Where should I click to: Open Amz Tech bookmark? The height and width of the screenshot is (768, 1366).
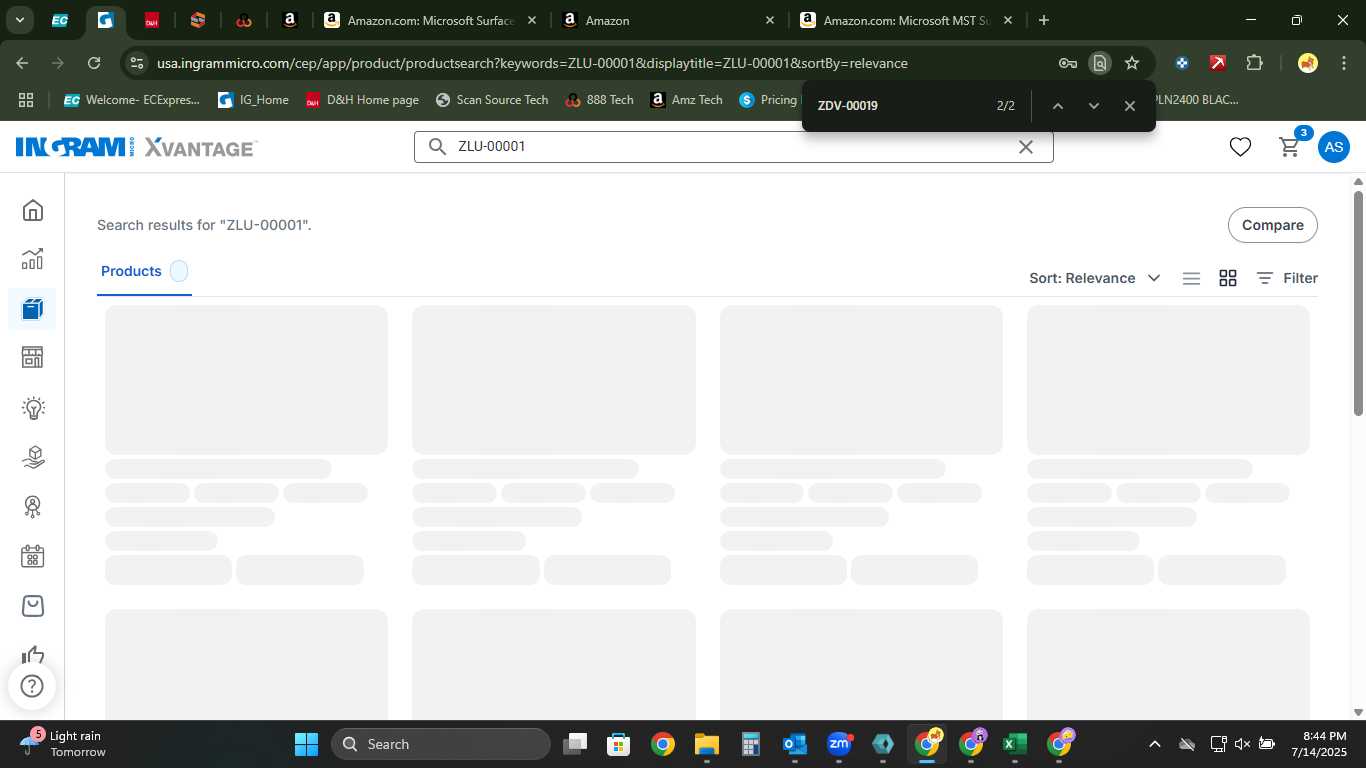[686, 100]
